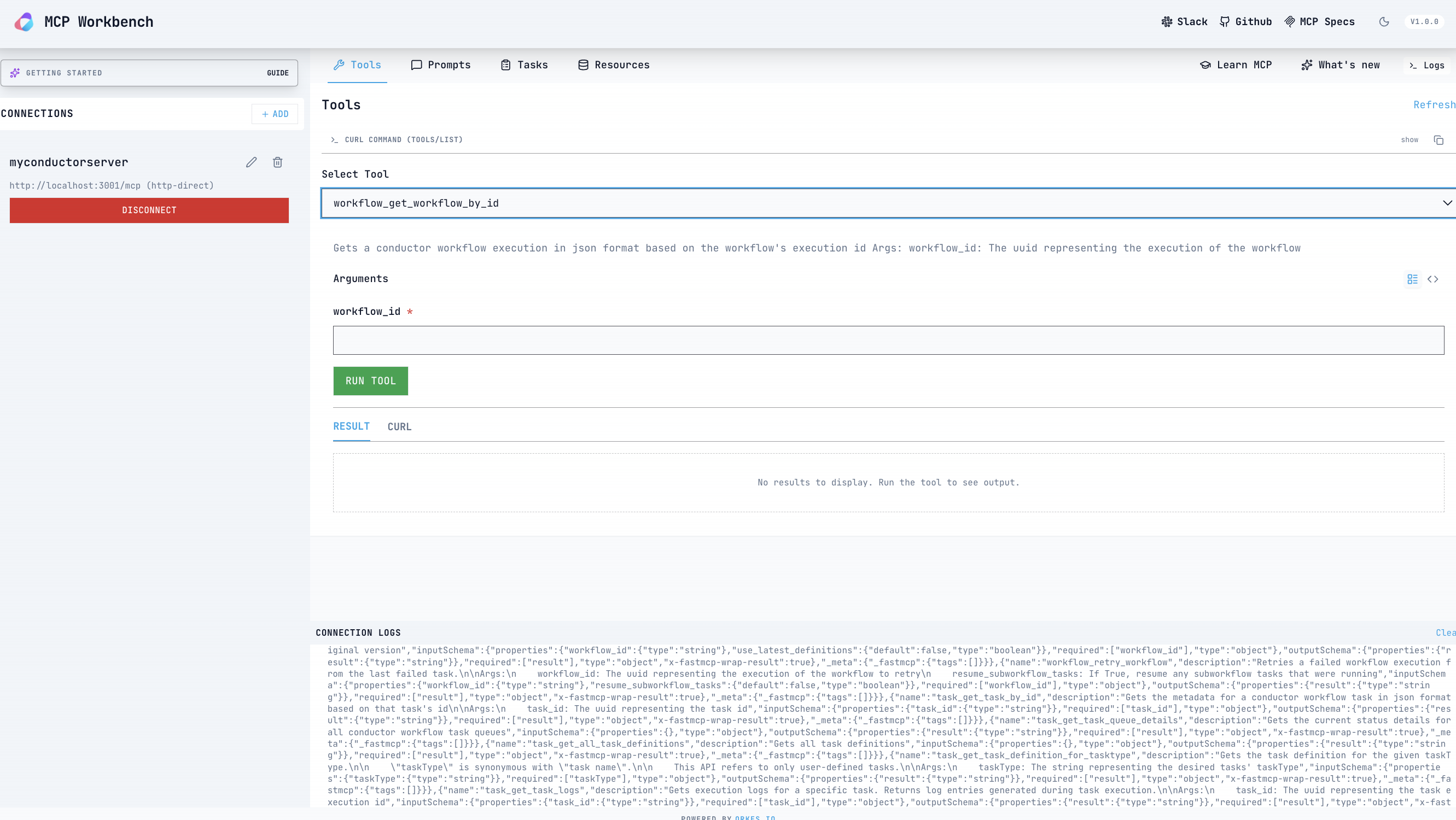Screen dimensions: 1456x820
Task: Add a new connection
Action: point(275,114)
